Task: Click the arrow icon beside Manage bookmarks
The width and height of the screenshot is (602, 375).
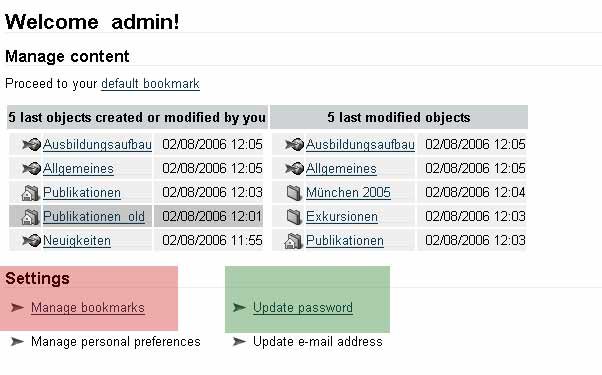Action: point(17,307)
